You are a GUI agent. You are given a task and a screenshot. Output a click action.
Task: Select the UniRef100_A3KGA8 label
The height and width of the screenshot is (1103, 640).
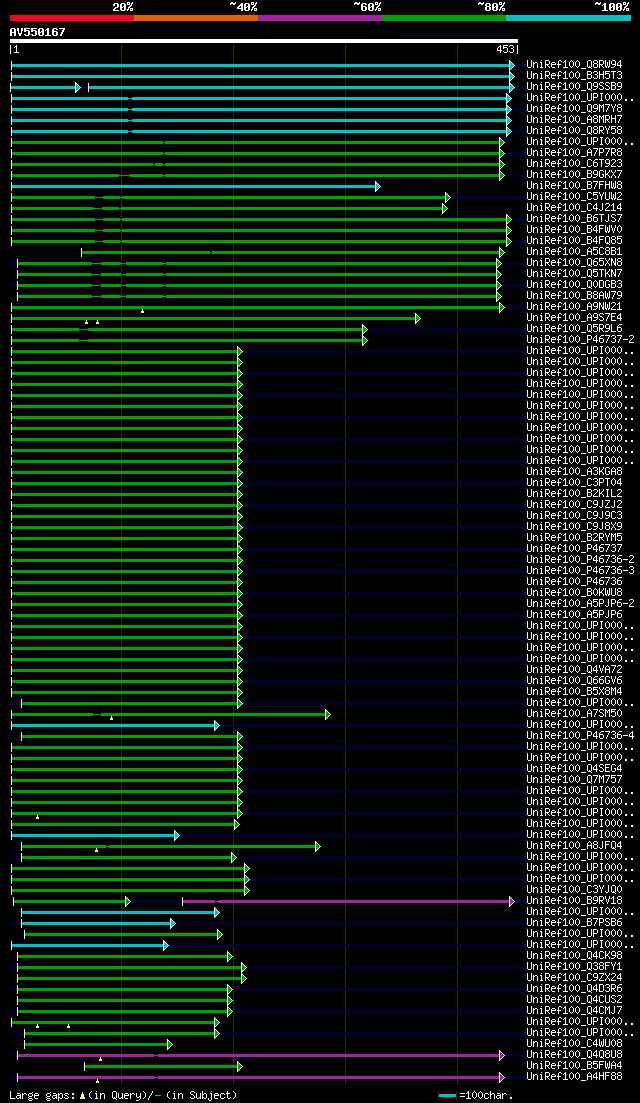pos(574,473)
